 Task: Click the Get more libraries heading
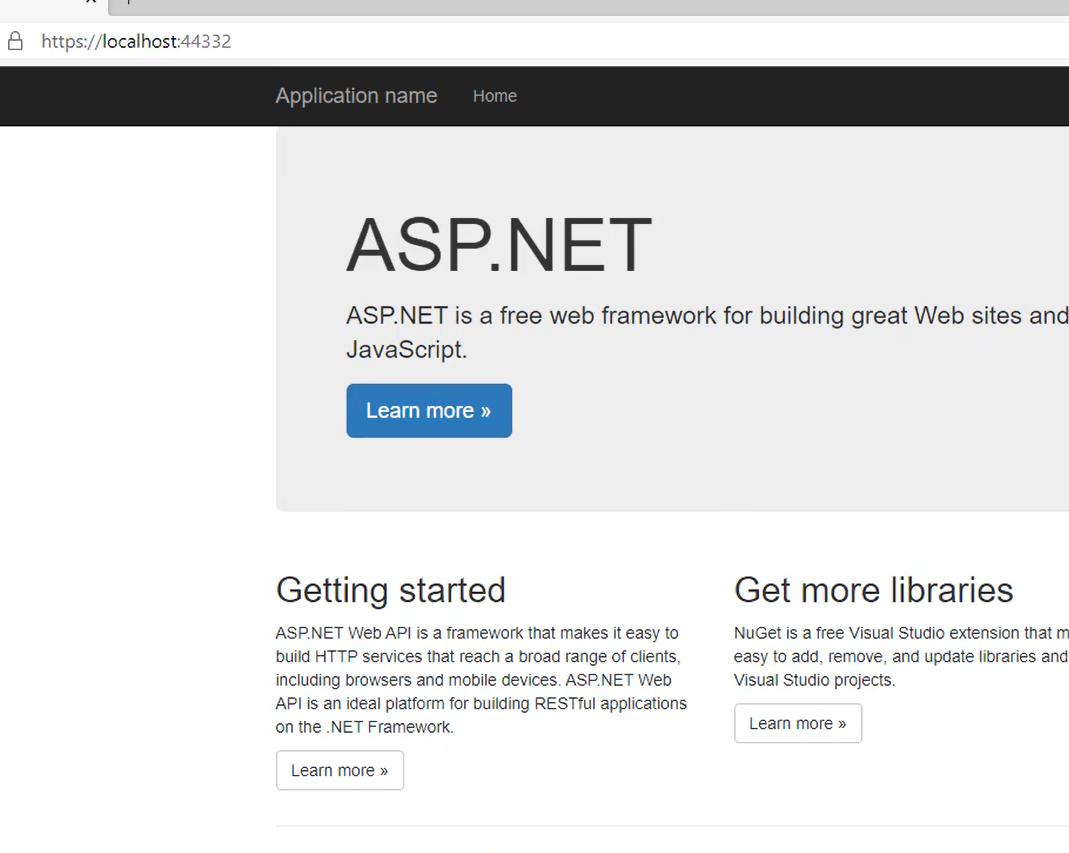873,590
